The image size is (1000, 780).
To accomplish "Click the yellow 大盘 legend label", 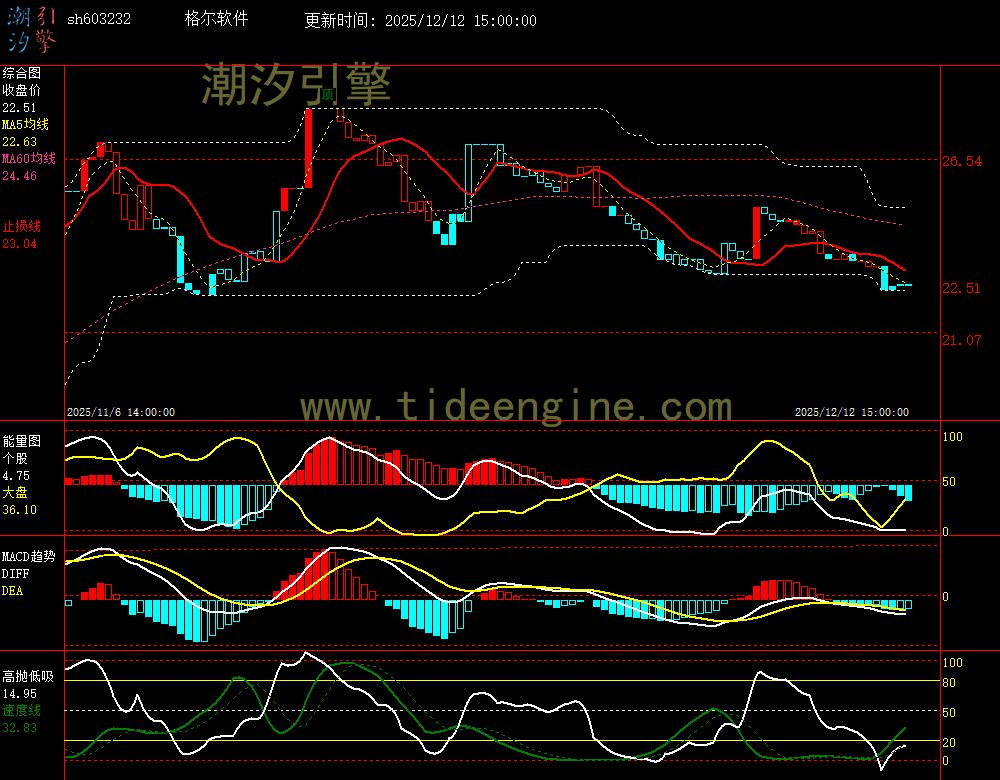I will tap(15, 493).
